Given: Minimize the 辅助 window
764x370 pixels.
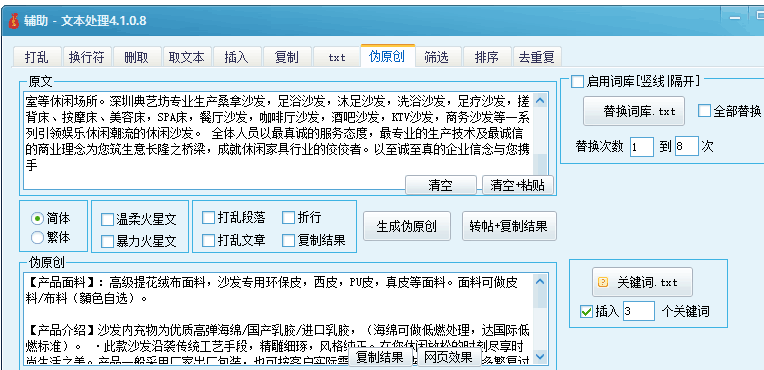Looking at the screenshot, I should 735,18.
